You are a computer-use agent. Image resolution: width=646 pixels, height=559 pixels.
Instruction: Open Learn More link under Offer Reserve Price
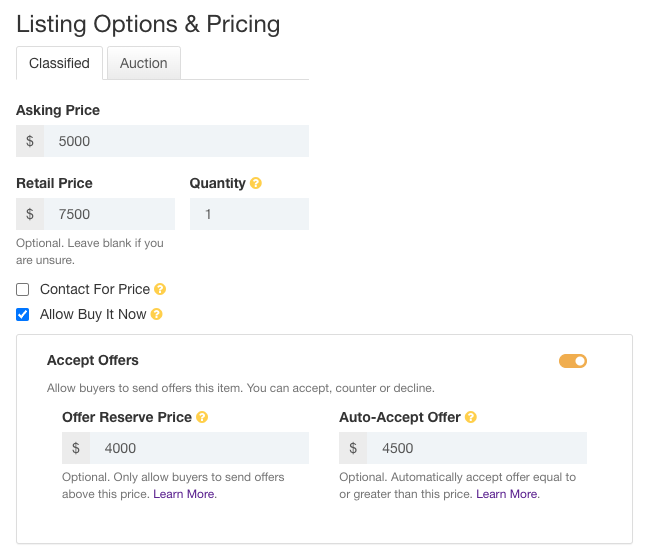[184, 494]
